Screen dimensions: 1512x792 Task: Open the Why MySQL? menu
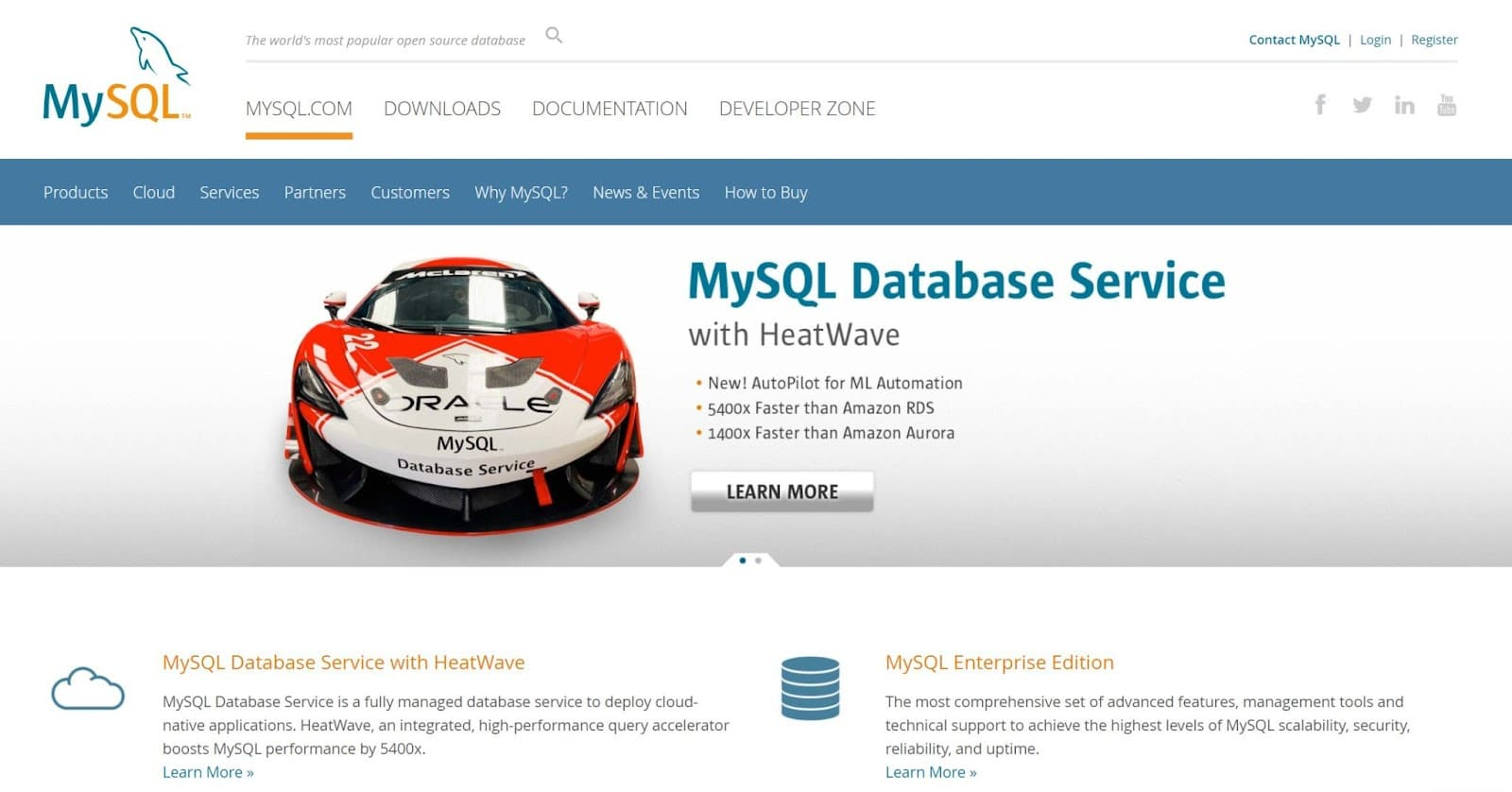click(x=521, y=193)
